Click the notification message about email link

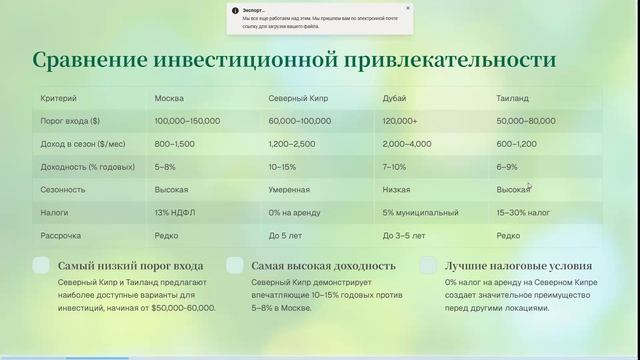pos(320,22)
